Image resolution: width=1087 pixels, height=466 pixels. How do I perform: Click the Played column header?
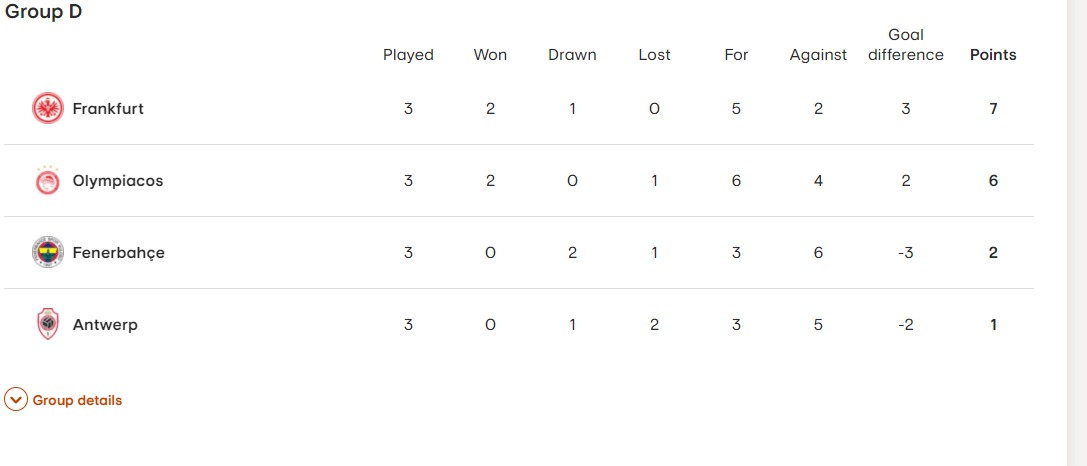click(408, 55)
